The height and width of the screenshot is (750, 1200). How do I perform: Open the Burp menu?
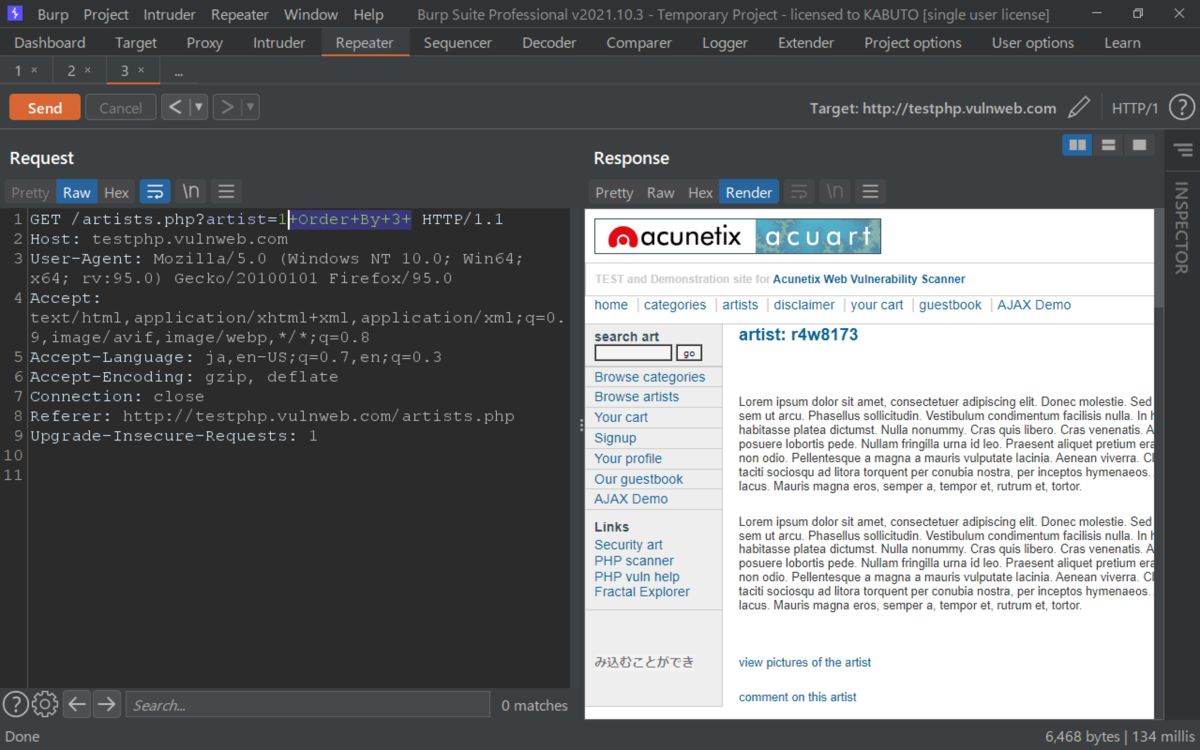tap(53, 14)
